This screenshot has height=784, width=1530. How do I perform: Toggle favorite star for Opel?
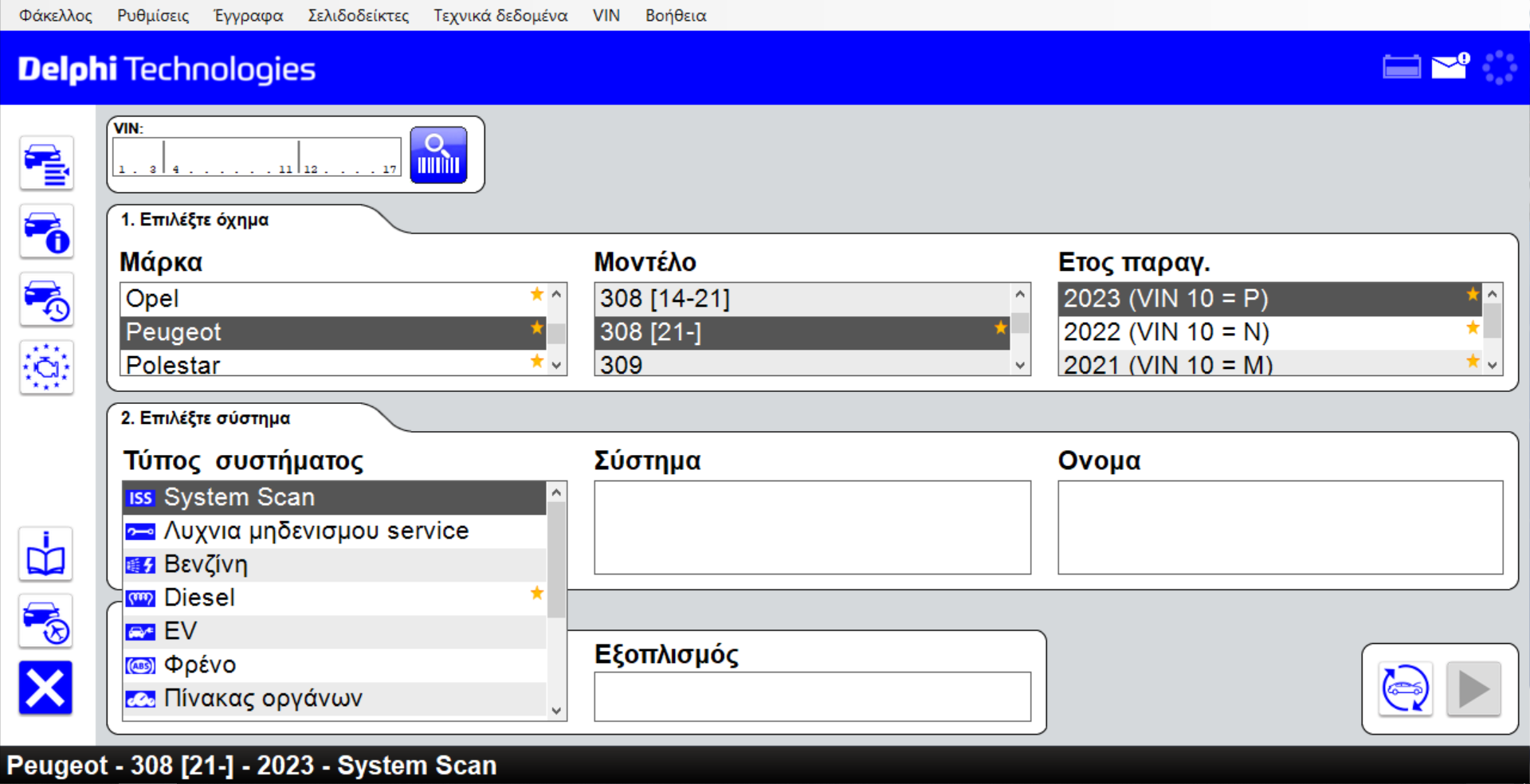click(537, 295)
